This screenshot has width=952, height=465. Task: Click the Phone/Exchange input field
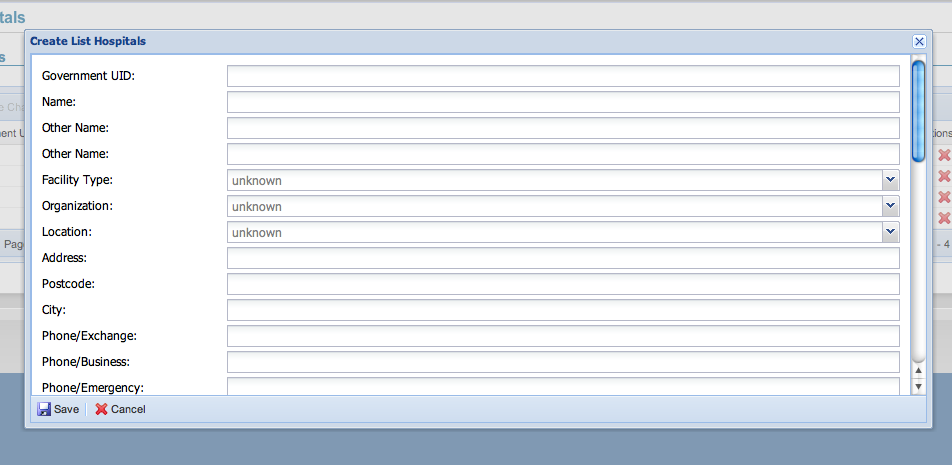[x=563, y=336]
